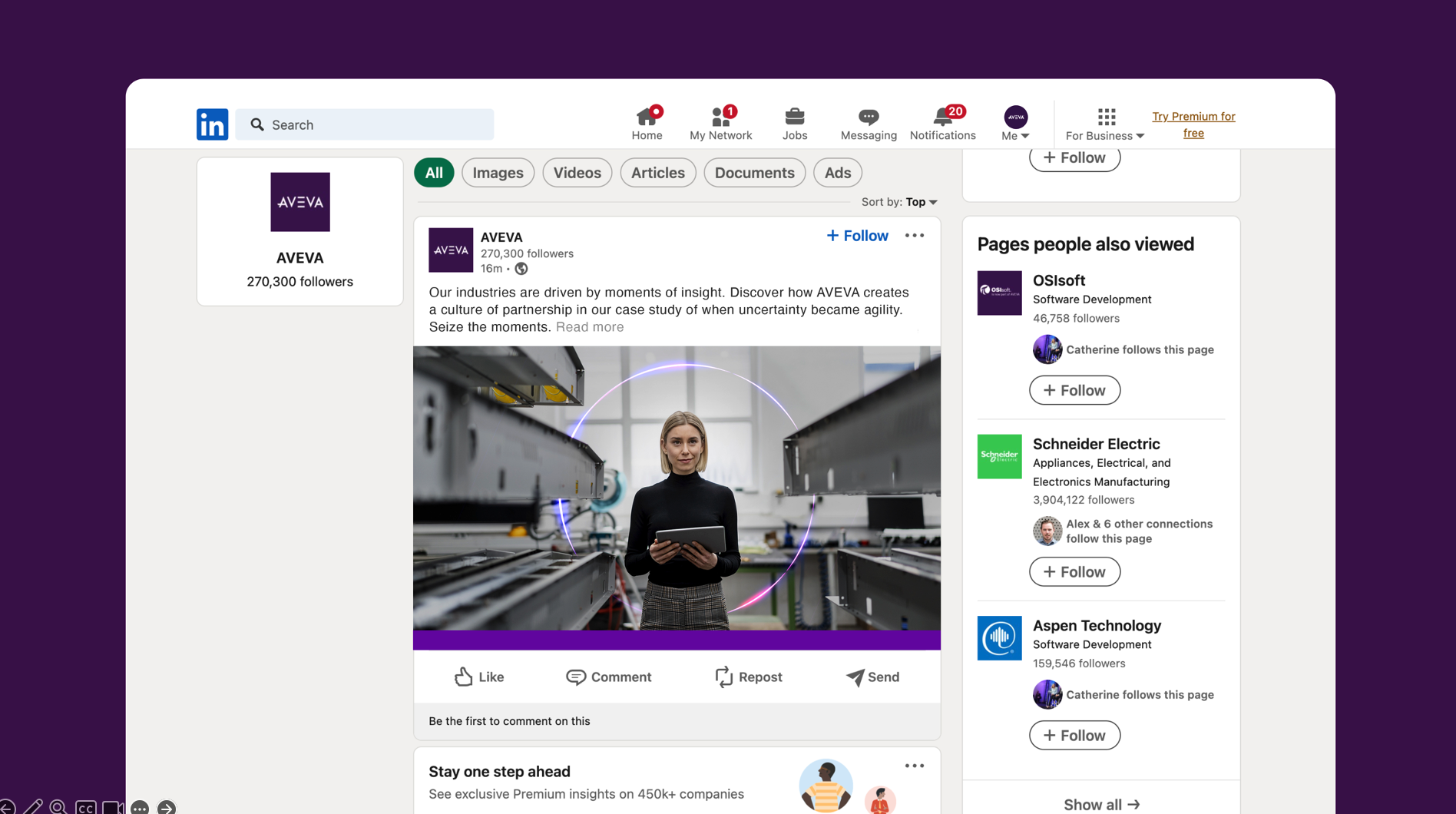Click Be the first to comment text

point(509,721)
